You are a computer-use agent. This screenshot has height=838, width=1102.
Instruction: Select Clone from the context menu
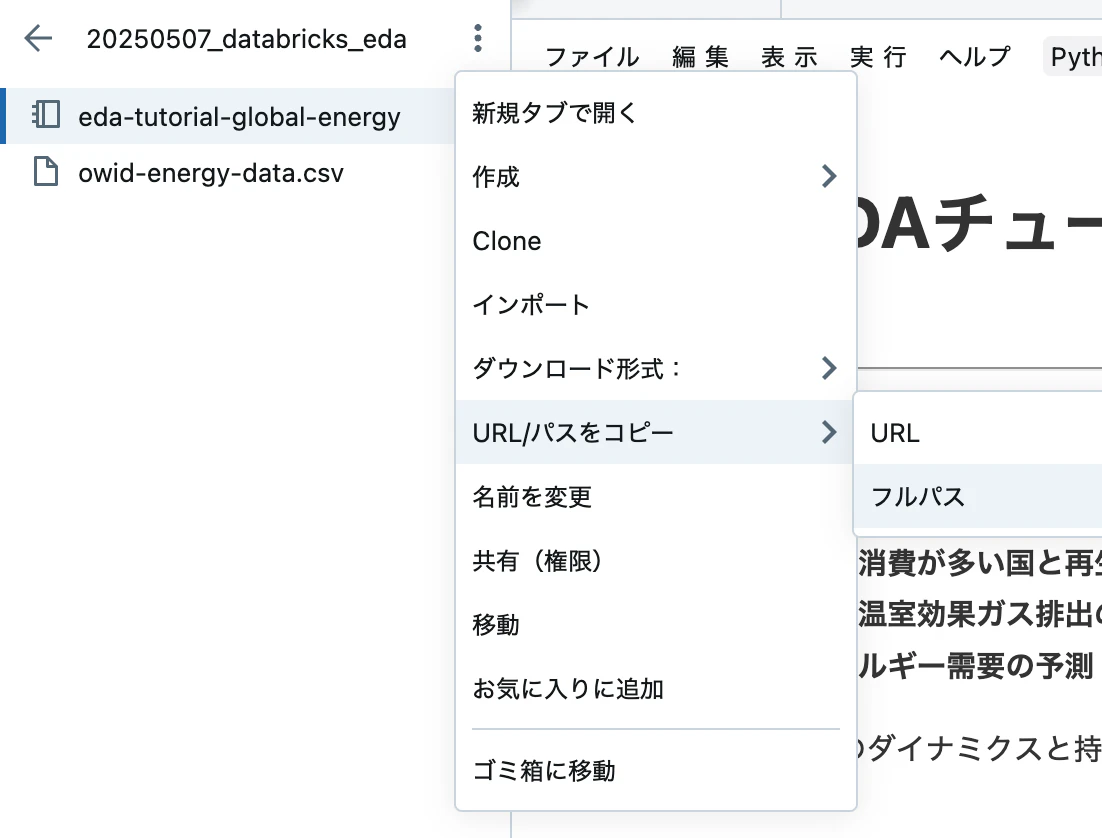[655, 240]
